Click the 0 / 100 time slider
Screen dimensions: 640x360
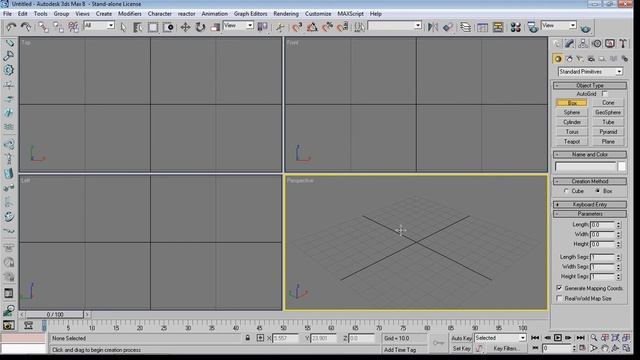55,315
